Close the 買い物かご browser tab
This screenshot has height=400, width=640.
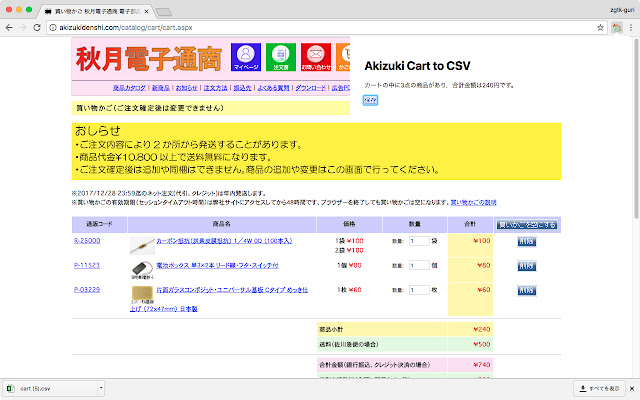click(146, 11)
